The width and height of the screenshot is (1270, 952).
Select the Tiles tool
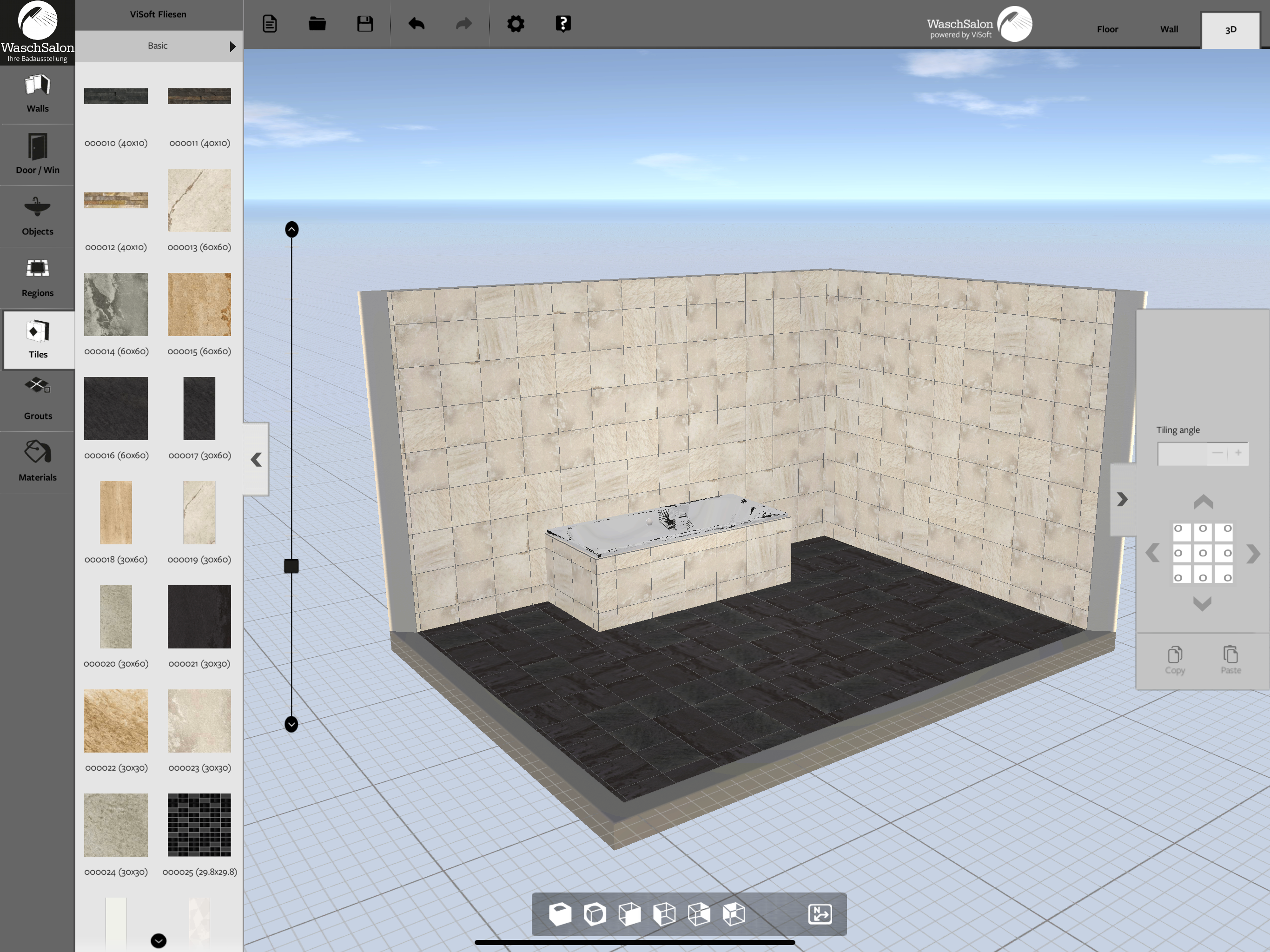(39, 339)
